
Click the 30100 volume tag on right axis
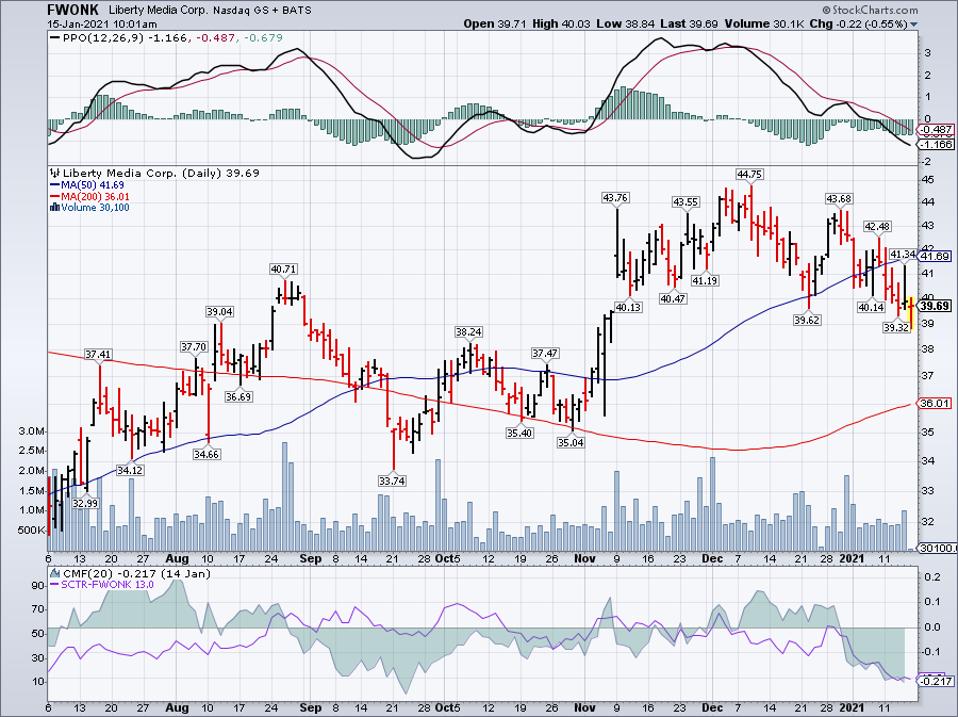pyautogui.click(x=936, y=548)
